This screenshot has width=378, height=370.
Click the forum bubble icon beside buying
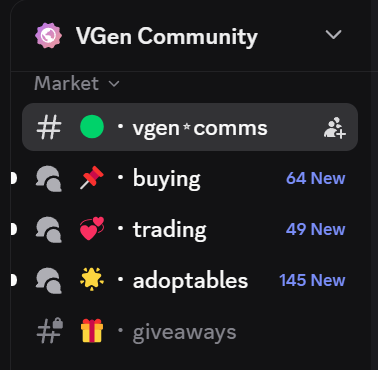coord(49,179)
